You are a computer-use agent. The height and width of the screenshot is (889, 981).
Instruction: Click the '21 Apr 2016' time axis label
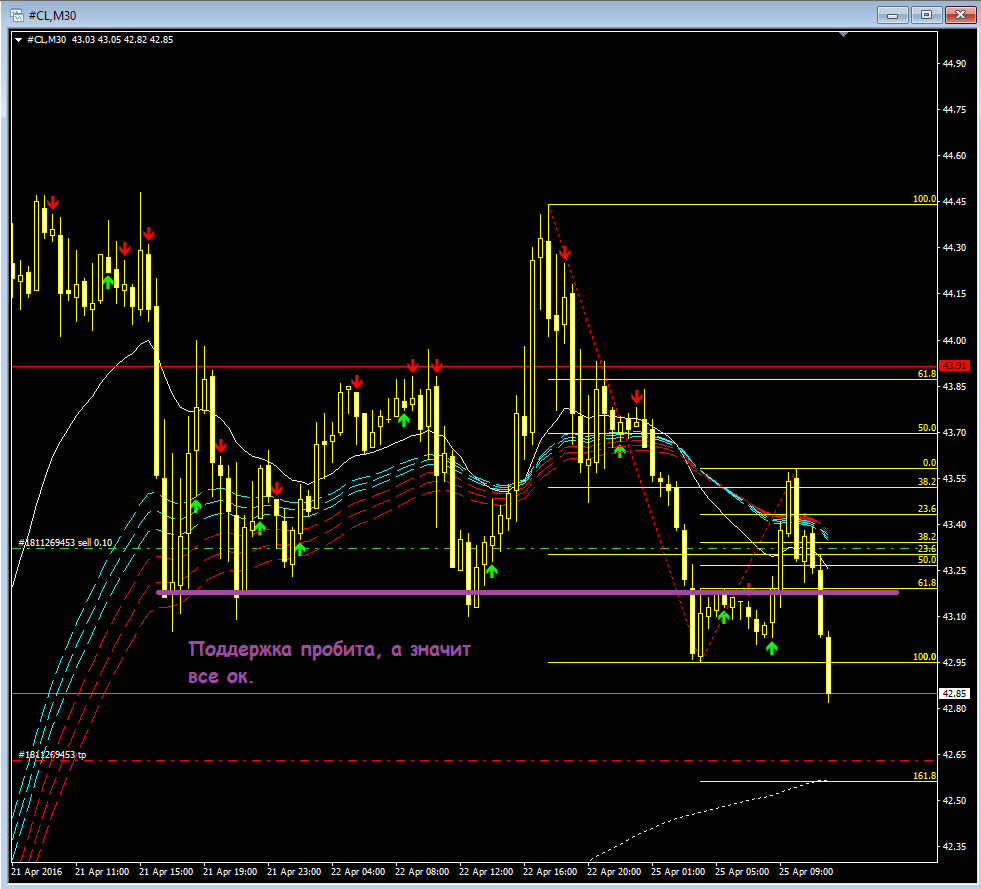pyautogui.click(x=37, y=871)
